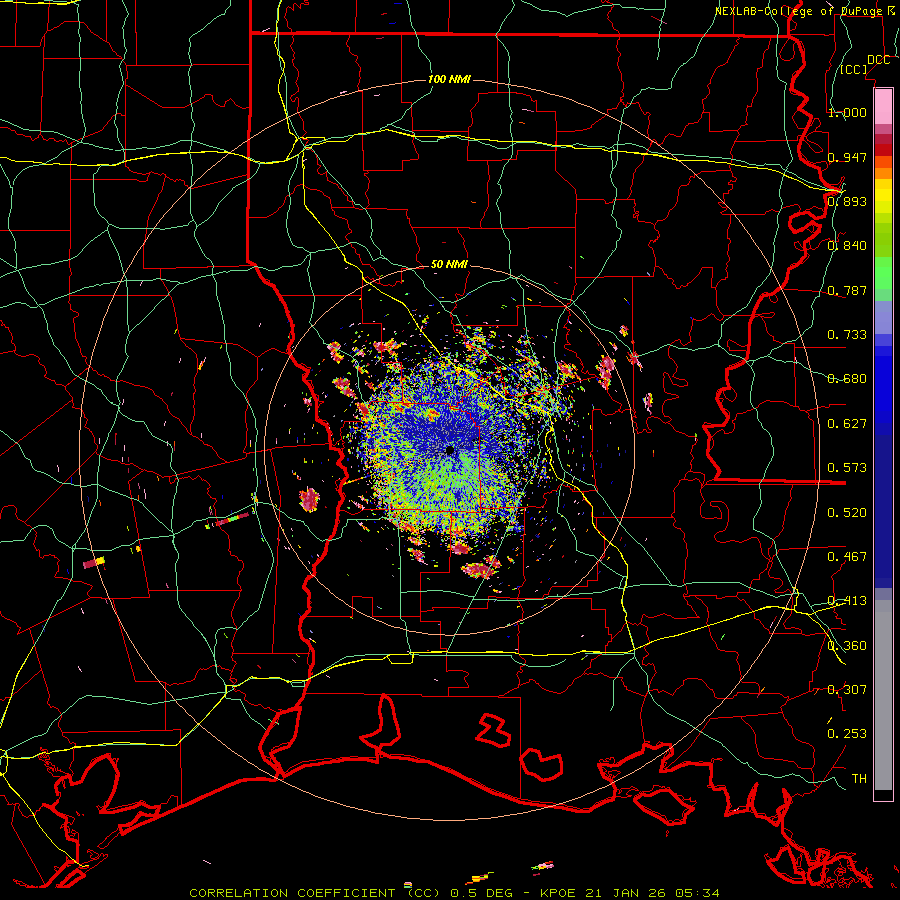Viewport: 900px width, 900px height.
Task: Click the 05:34 timestamp in caption
Action: click(x=697, y=893)
